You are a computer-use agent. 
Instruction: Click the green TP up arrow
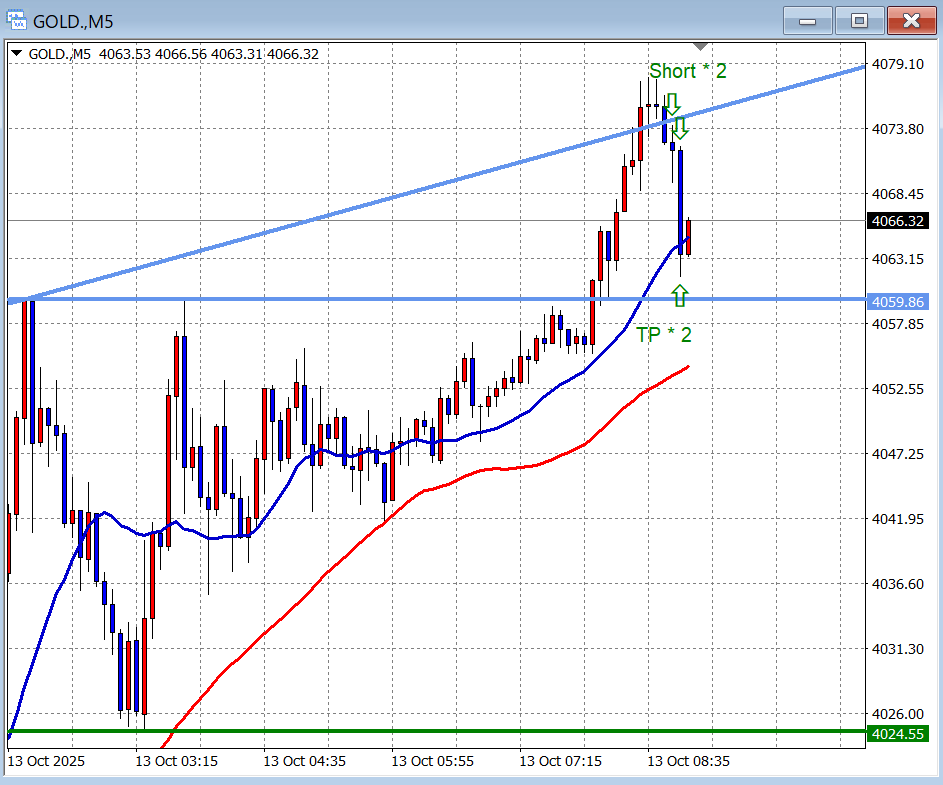pyautogui.click(x=680, y=295)
